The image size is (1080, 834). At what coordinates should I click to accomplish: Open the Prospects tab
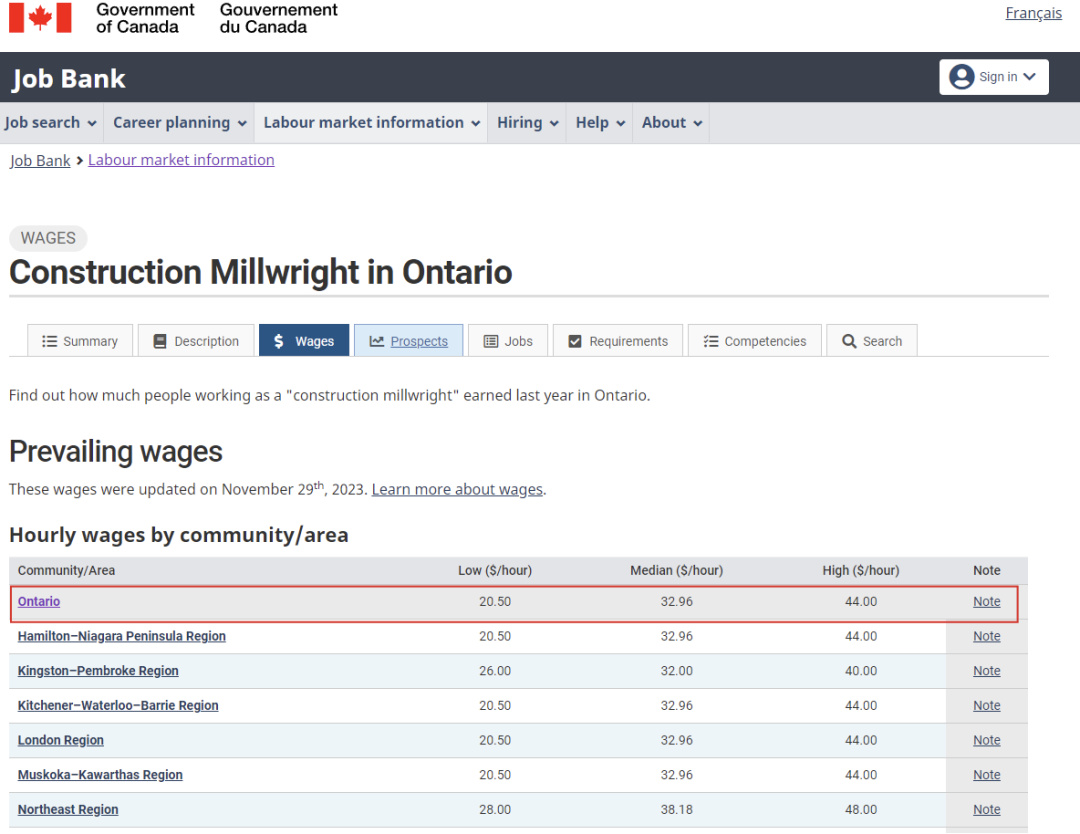click(408, 341)
